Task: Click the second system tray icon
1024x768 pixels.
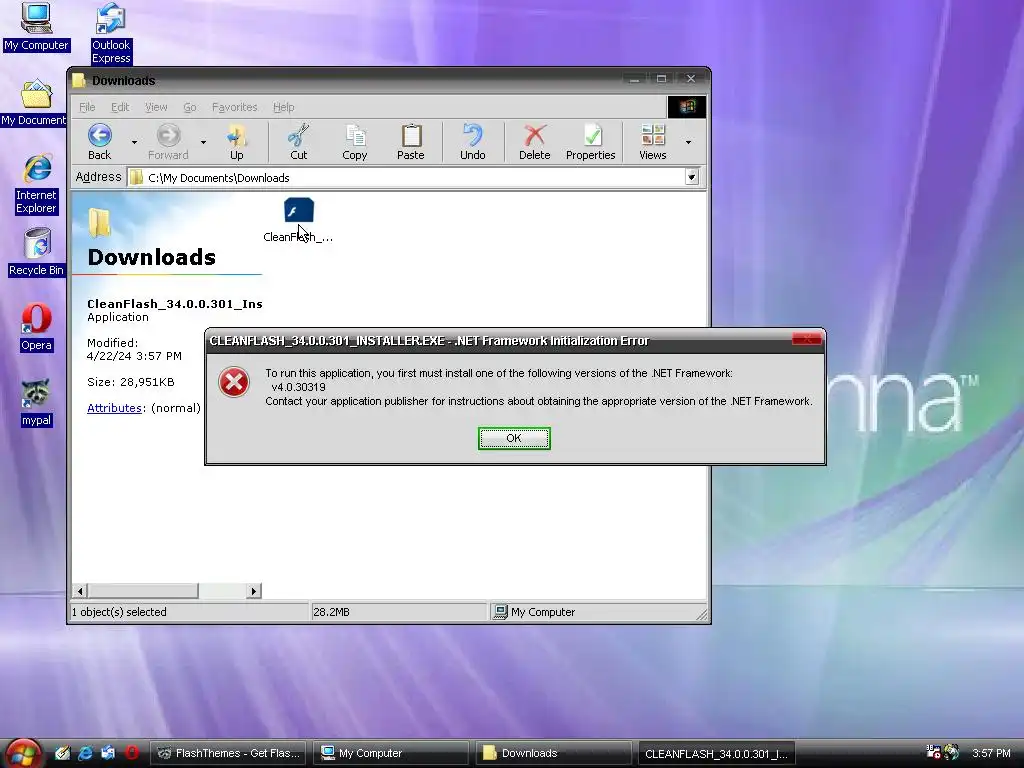Action: (x=952, y=752)
